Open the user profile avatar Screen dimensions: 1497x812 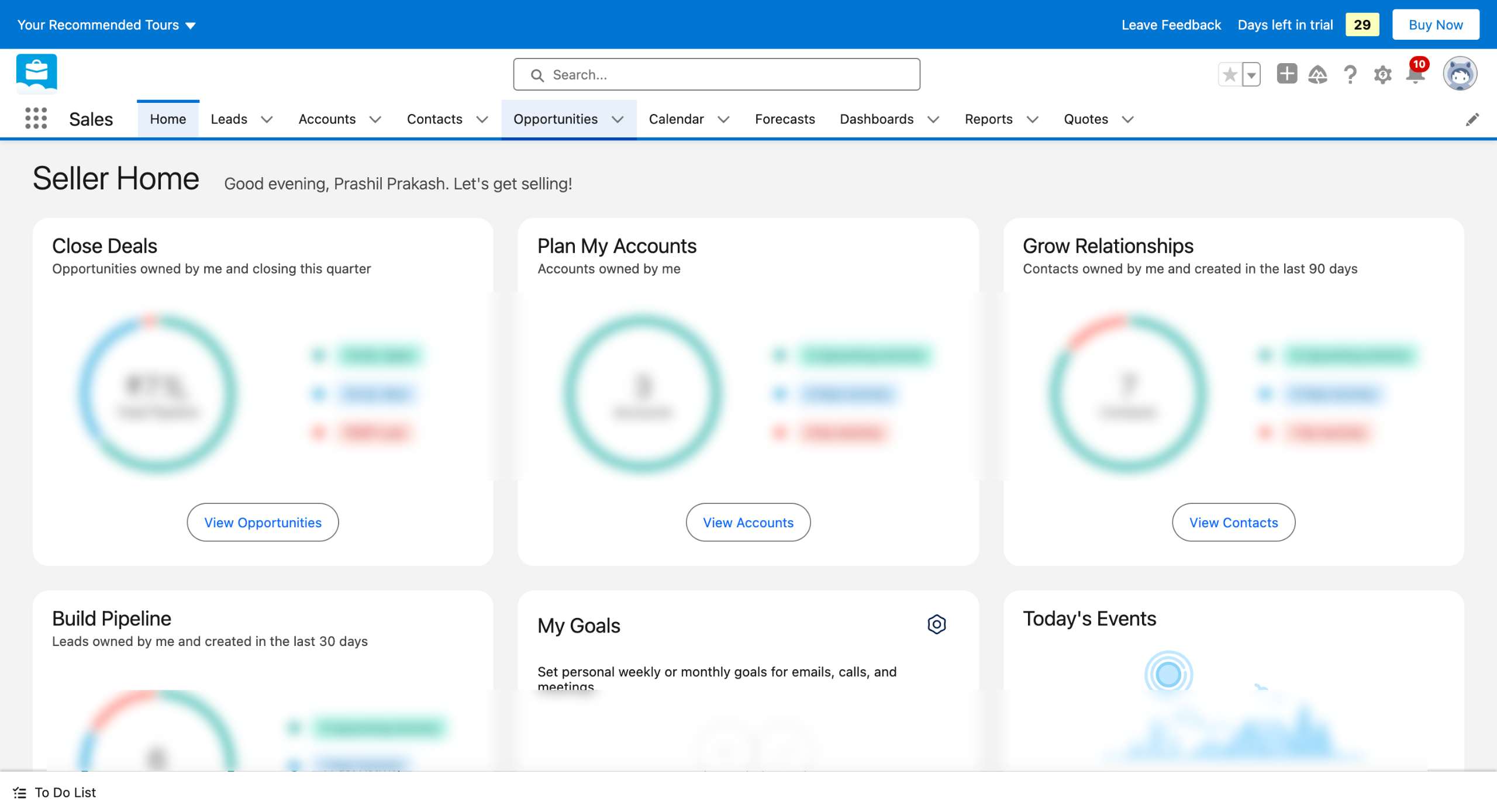(x=1460, y=74)
